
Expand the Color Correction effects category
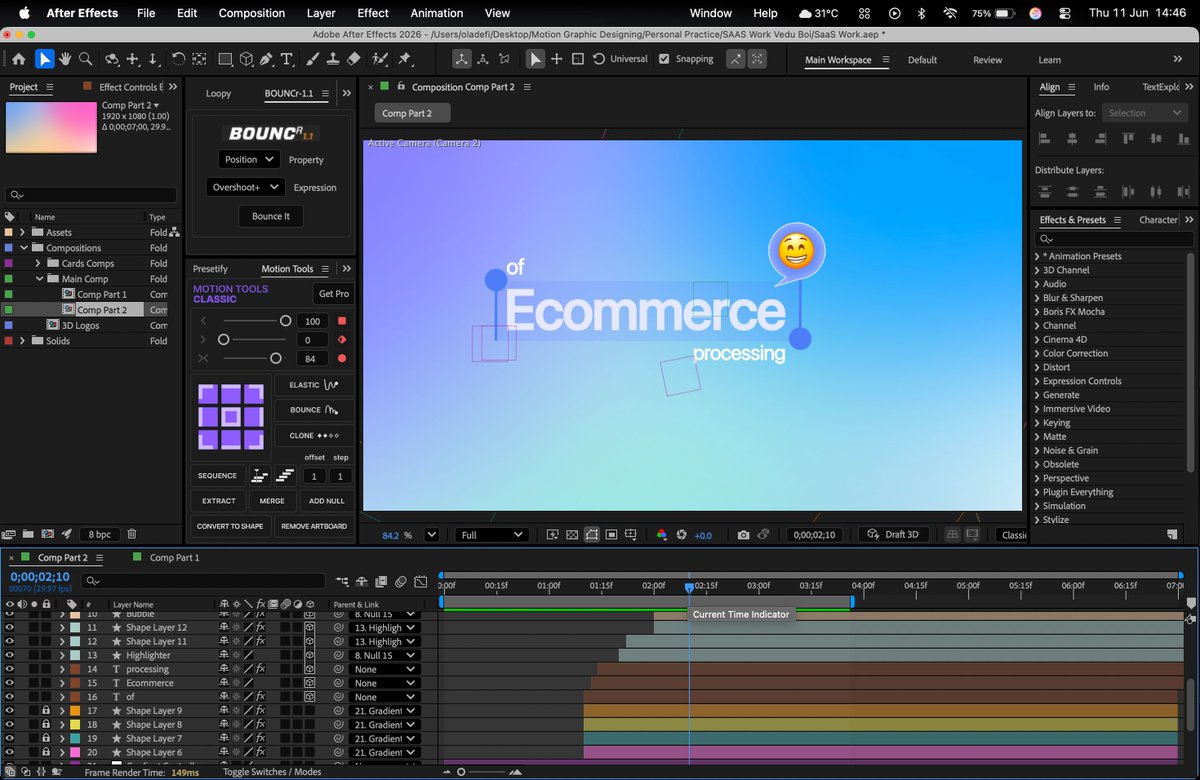point(1037,353)
